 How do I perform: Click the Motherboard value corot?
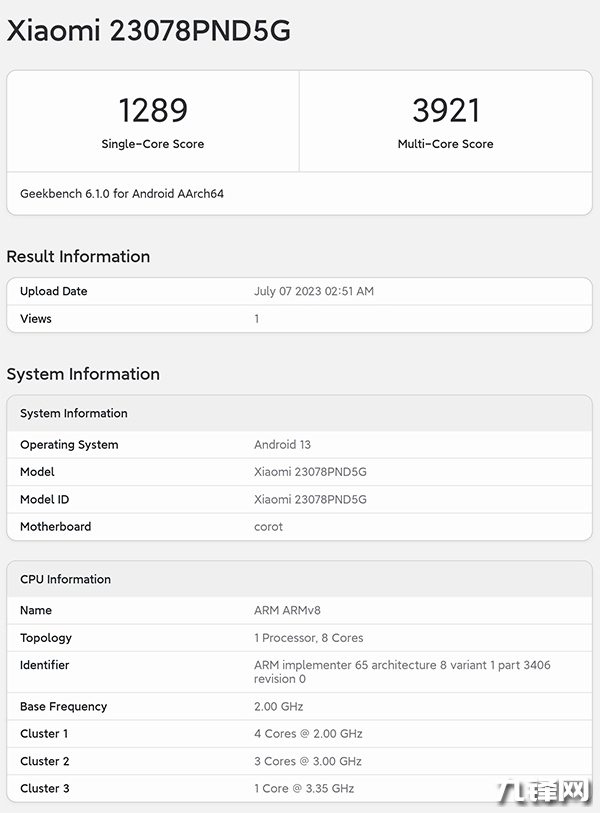point(268,527)
